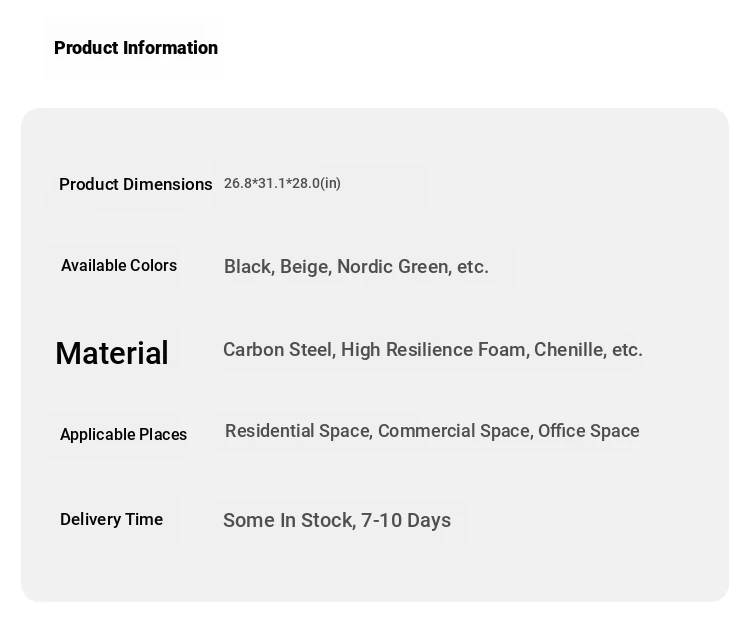Select the Office Space text
Viewport: 750px width, 632px height.
point(588,431)
